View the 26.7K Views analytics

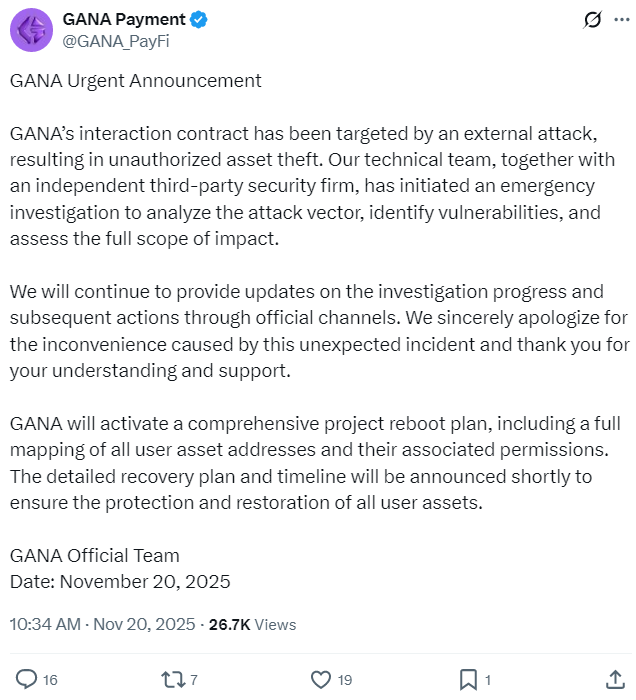(252, 624)
